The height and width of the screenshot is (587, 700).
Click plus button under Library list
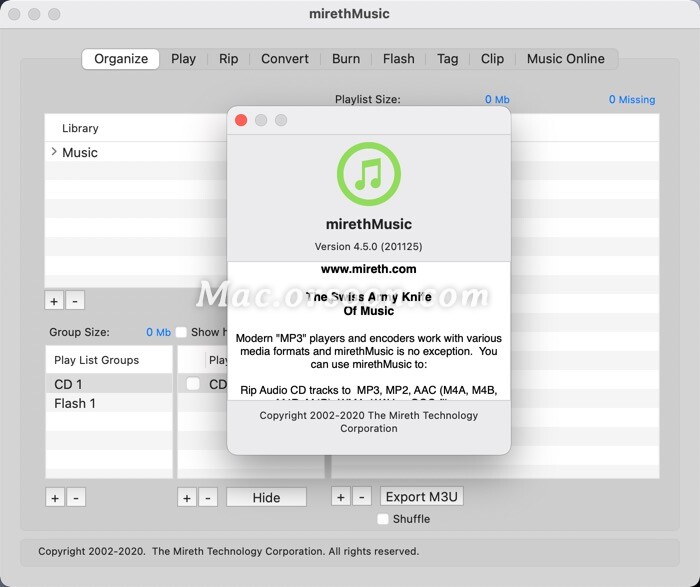point(54,300)
